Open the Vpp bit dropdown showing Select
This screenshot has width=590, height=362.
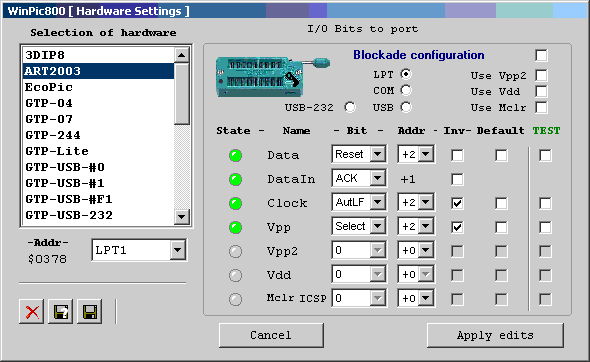(377, 226)
